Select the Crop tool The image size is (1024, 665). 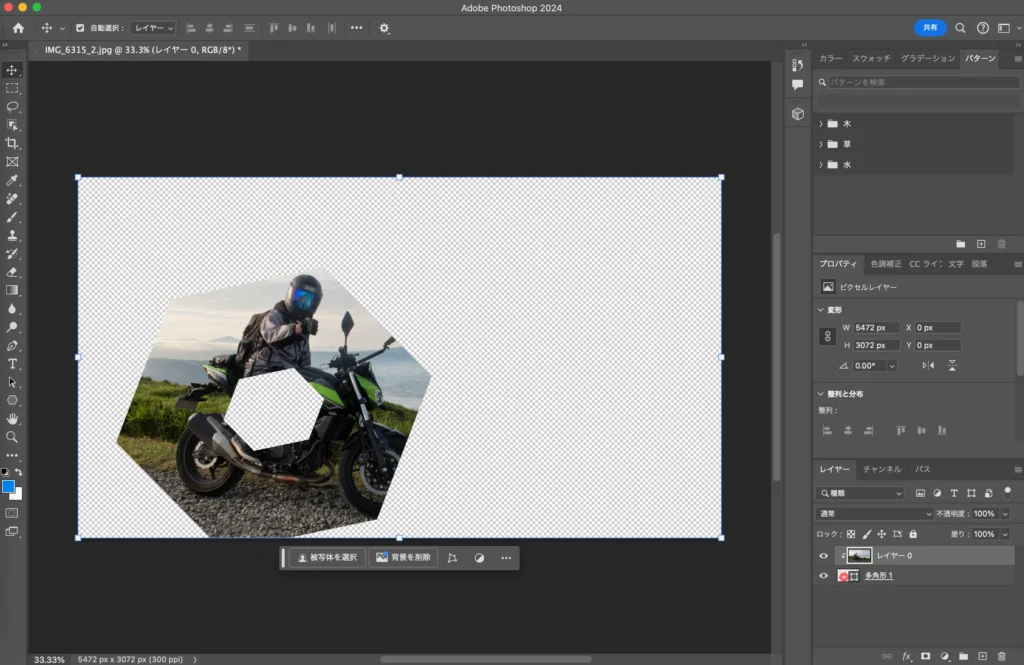coord(12,143)
